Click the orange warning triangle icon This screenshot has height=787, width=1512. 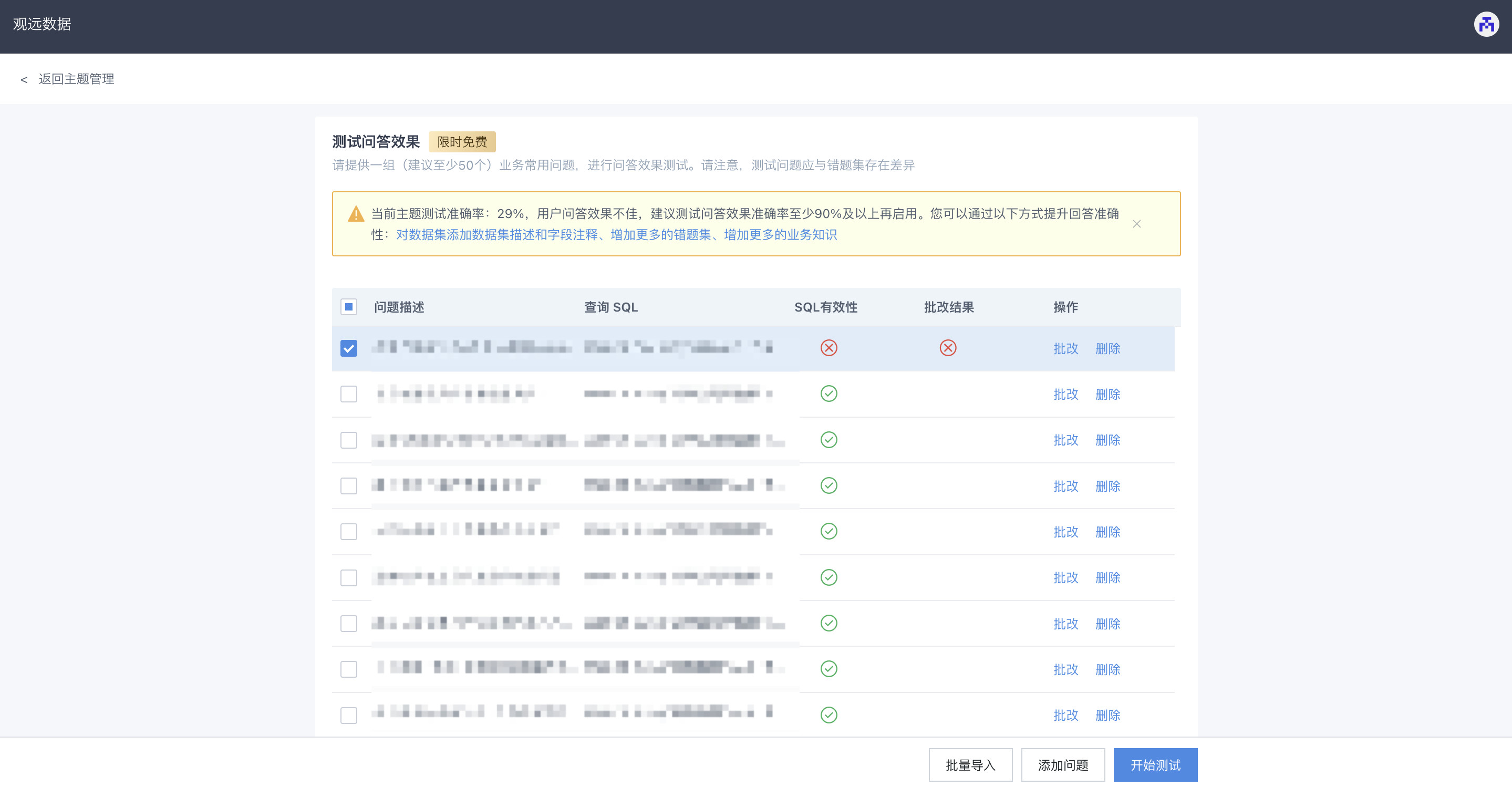pos(356,214)
